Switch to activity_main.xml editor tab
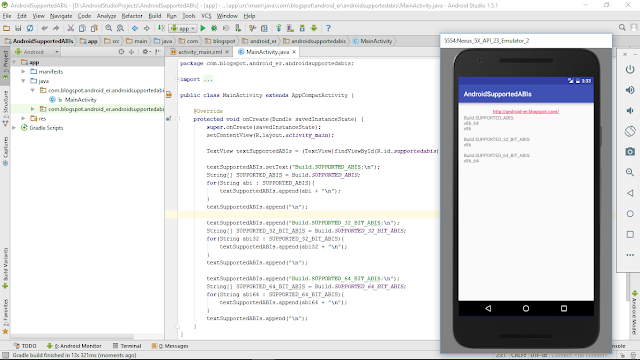This screenshot has height=360, width=640. [x=200, y=52]
